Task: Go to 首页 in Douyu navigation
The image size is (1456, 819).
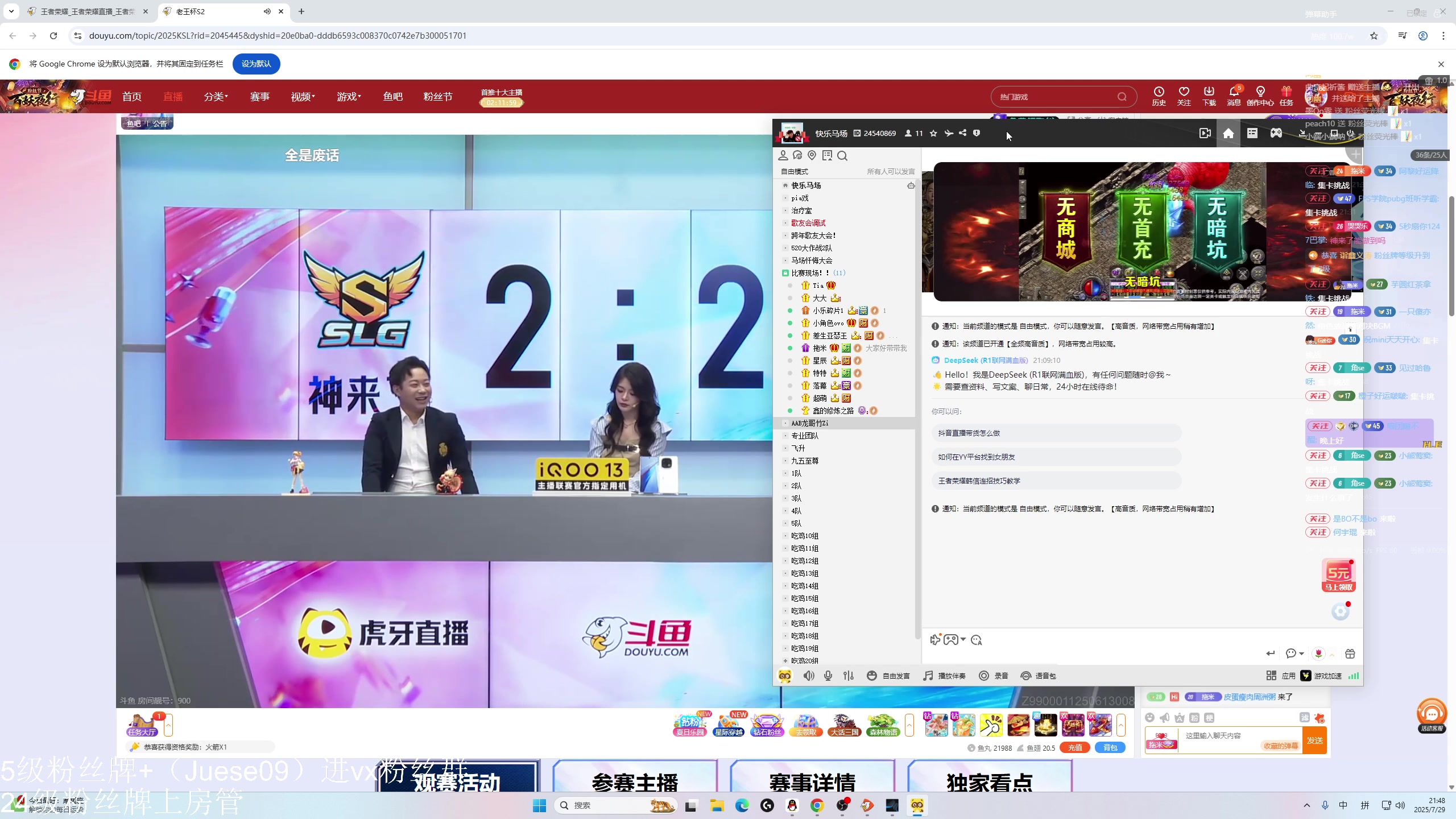Action: [132, 97]
